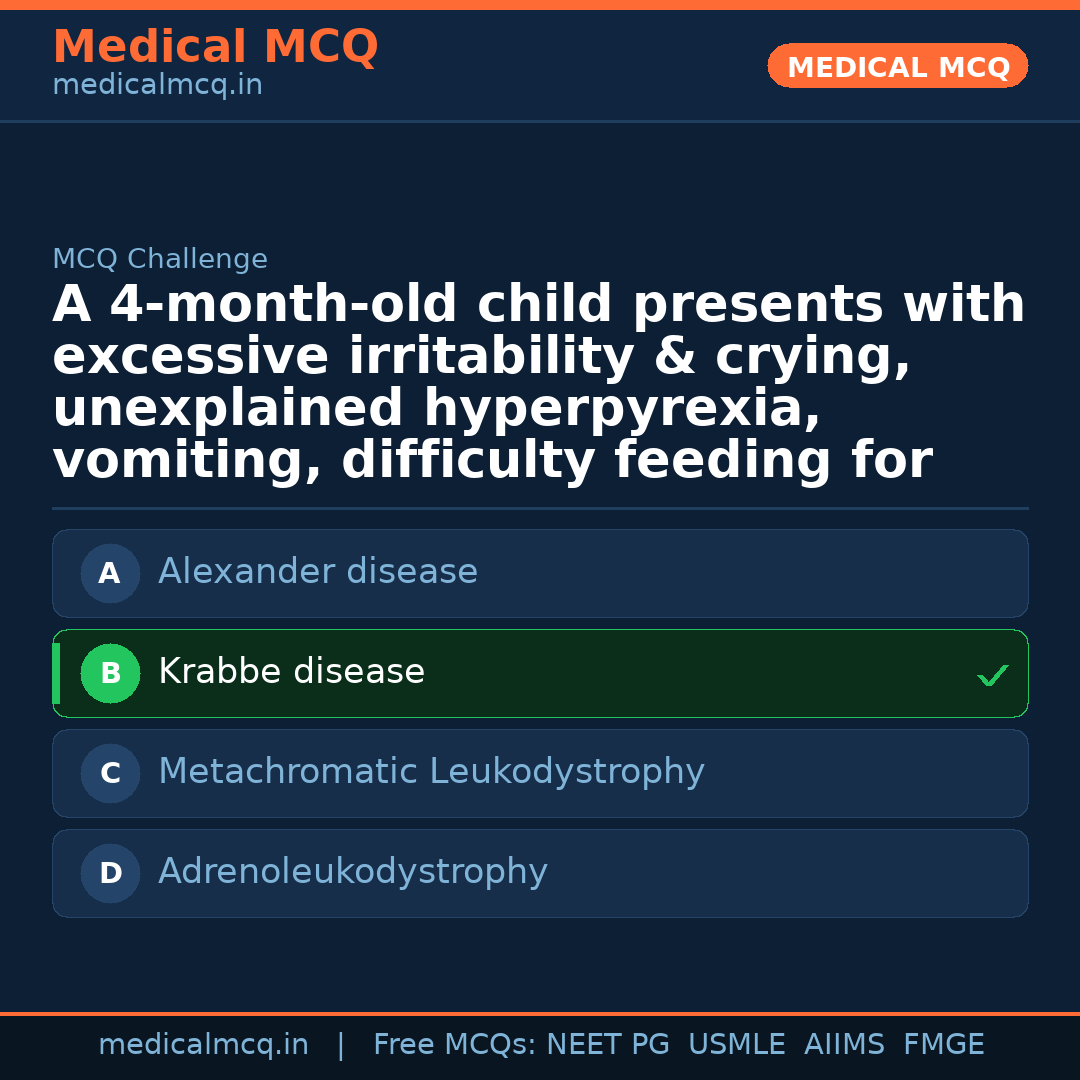Screen dimensions: 1080x1080
Task: Click the letter C option circle
Action: click(110, 774)
